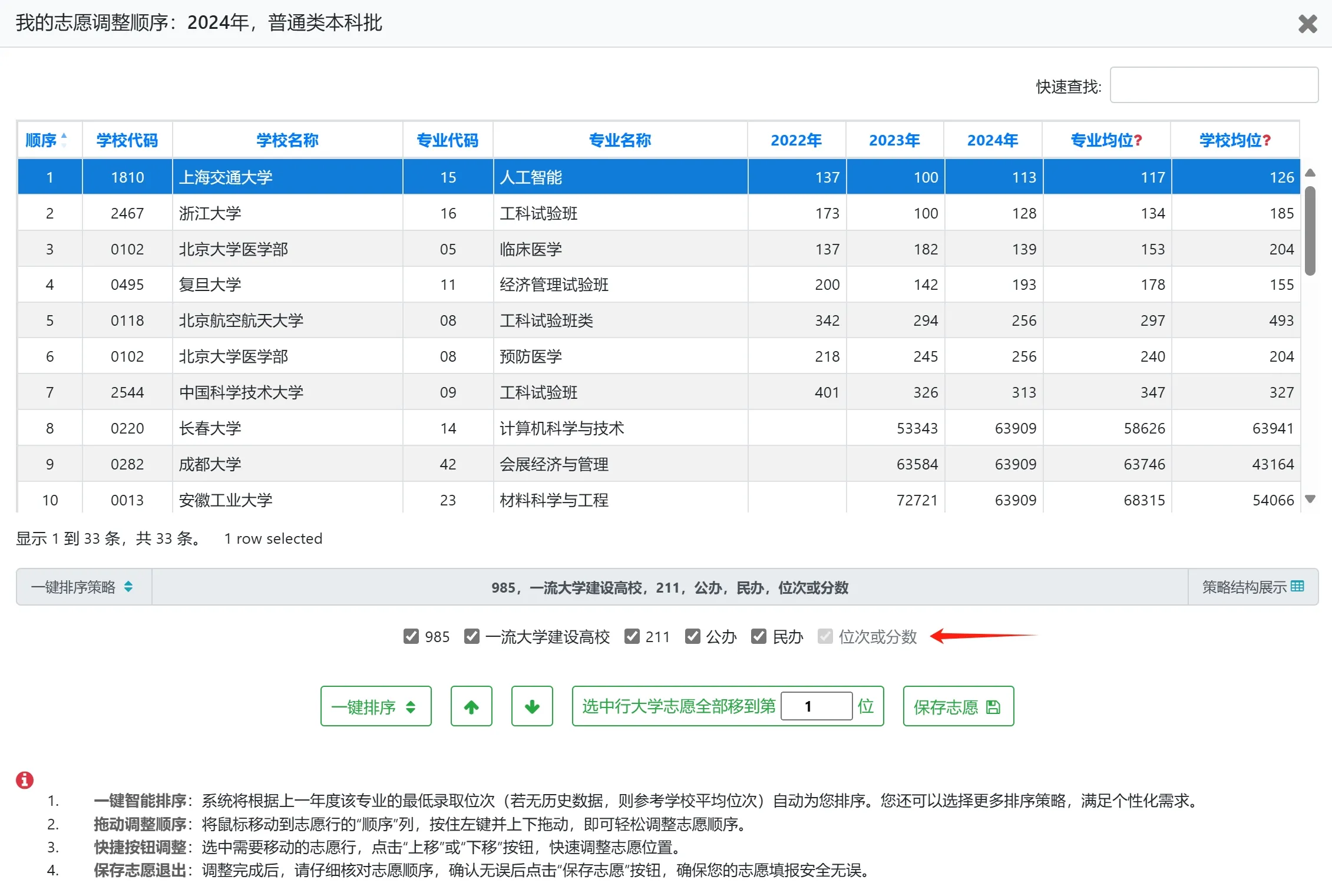Click the quick search input field
The image size is (1332, 896).
[x=1214, y=85]
